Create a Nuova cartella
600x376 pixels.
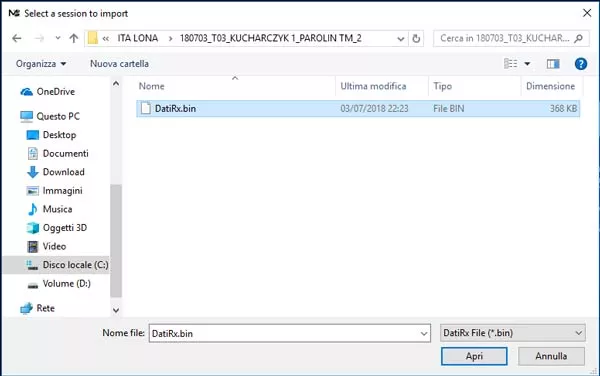[119, 64]
